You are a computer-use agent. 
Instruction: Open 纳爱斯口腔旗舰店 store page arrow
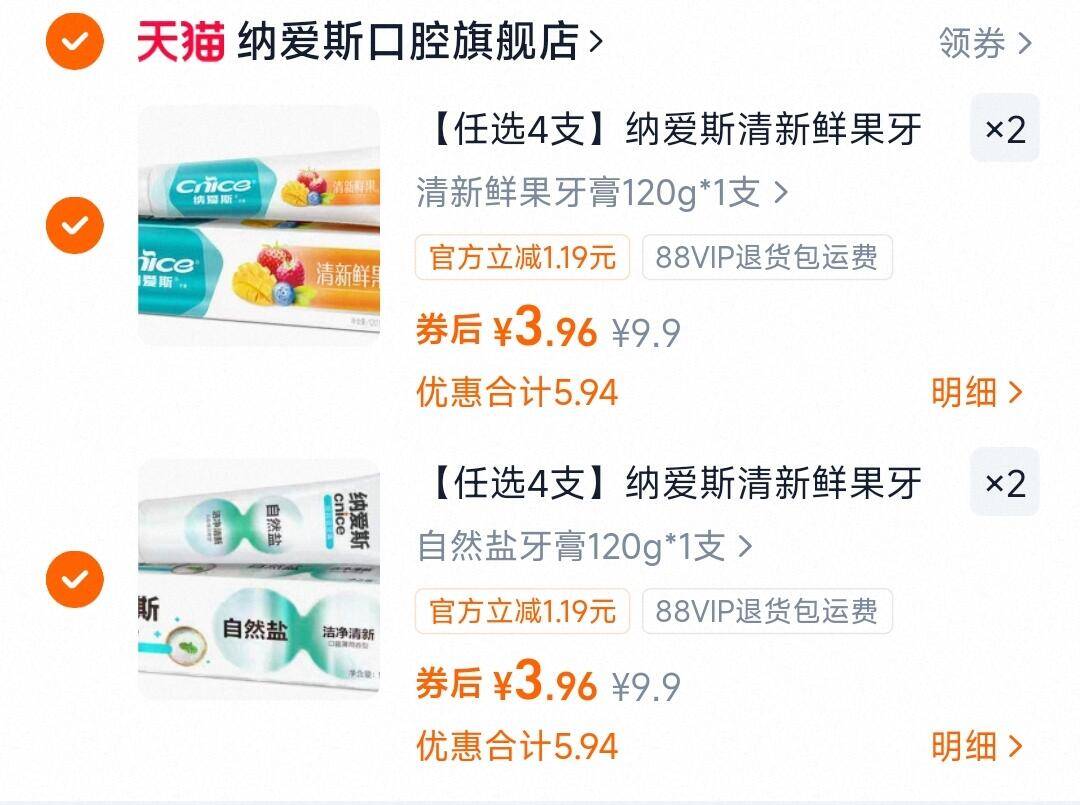pyautogui.click(x=596, y=41)
